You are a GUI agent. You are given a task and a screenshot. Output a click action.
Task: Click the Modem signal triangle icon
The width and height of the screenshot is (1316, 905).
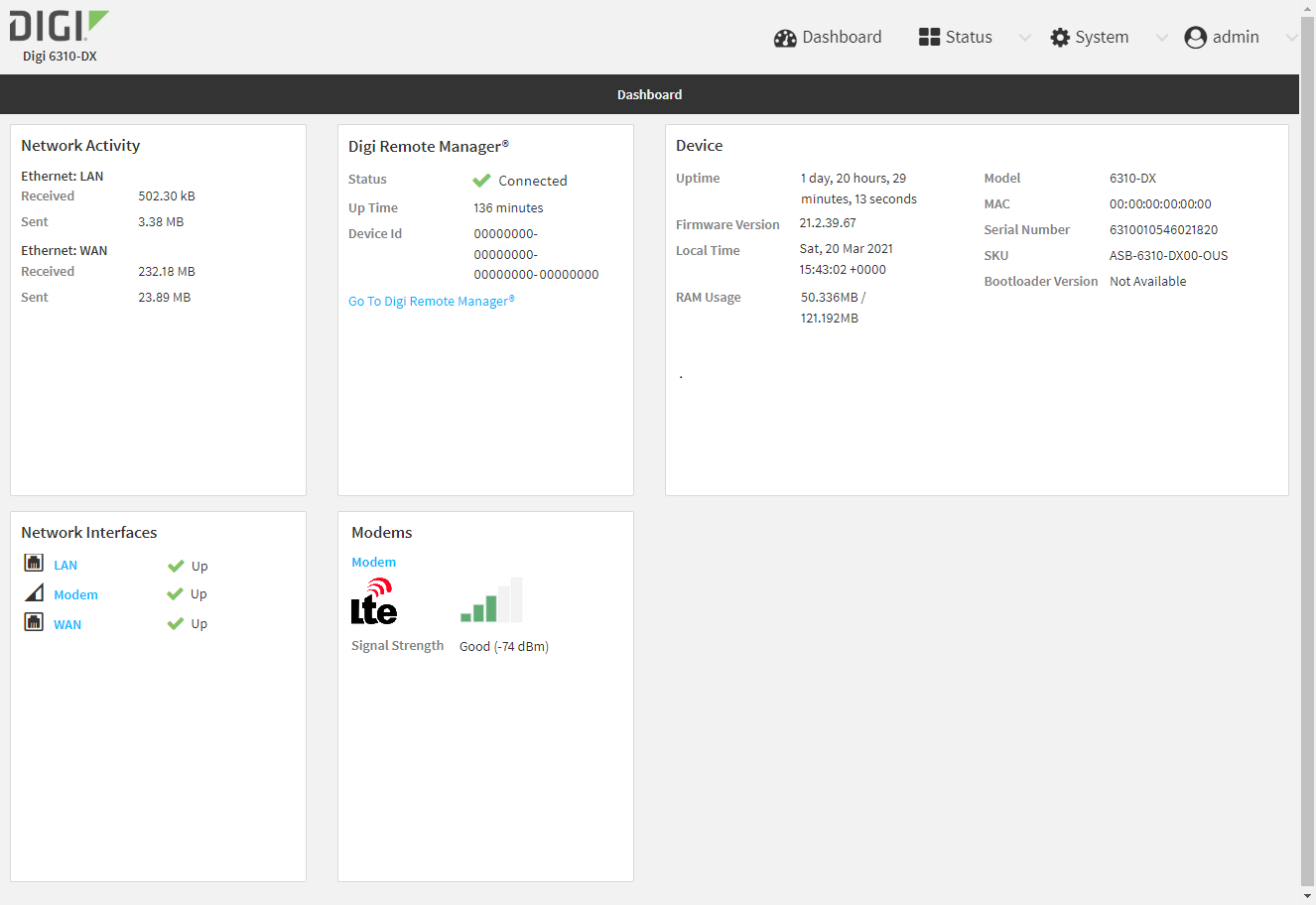(34, 592)
